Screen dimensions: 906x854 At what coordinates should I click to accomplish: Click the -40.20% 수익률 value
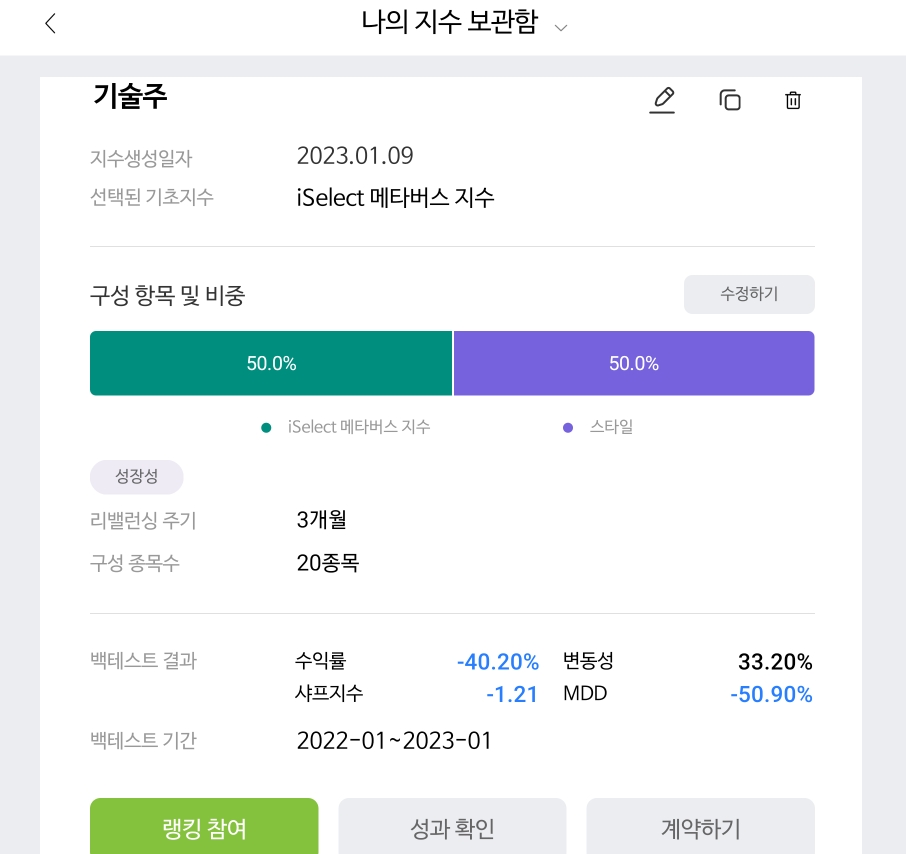pos(497,662)
